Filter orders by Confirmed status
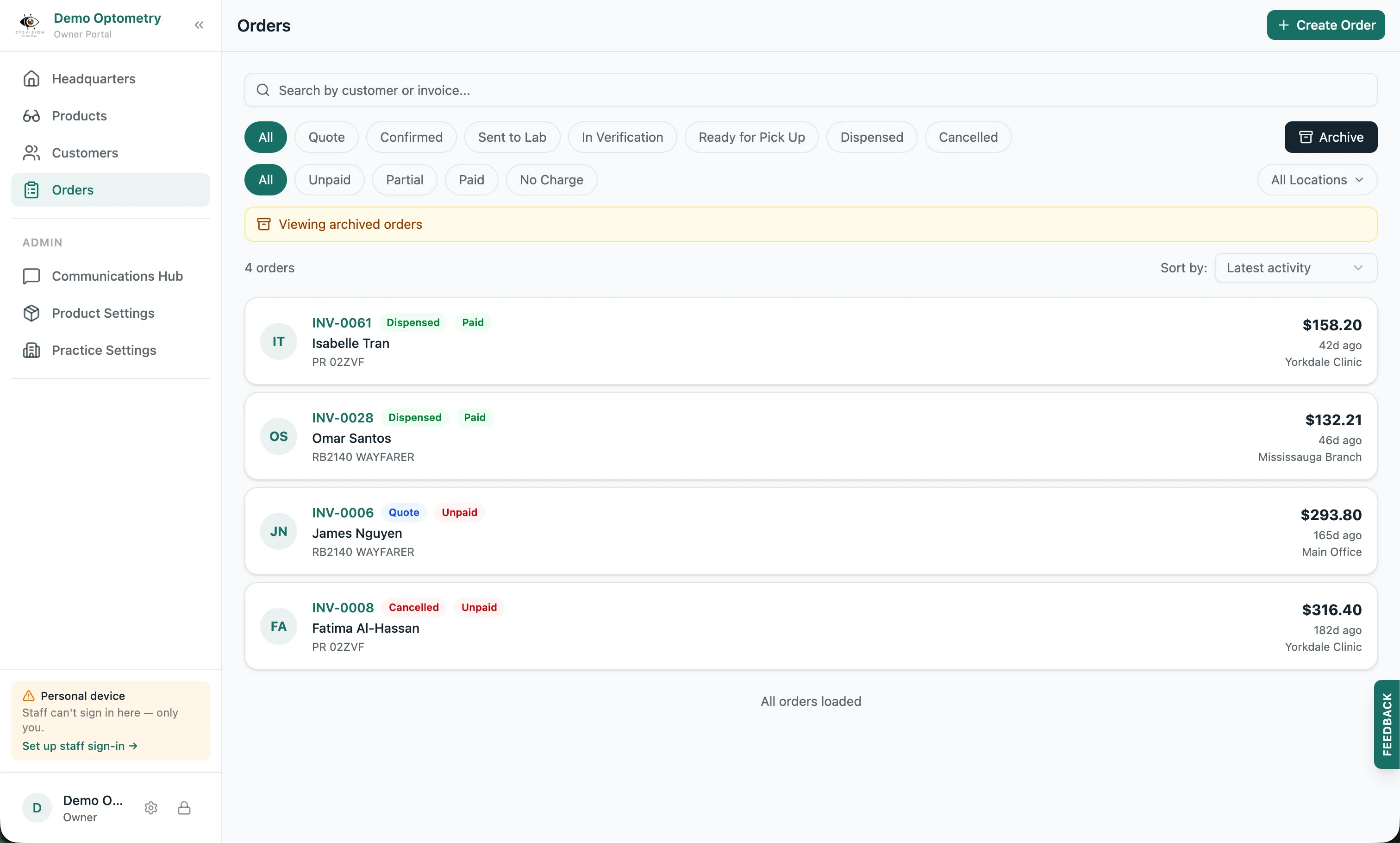1400x843 pixels. (x=411, y=137)
